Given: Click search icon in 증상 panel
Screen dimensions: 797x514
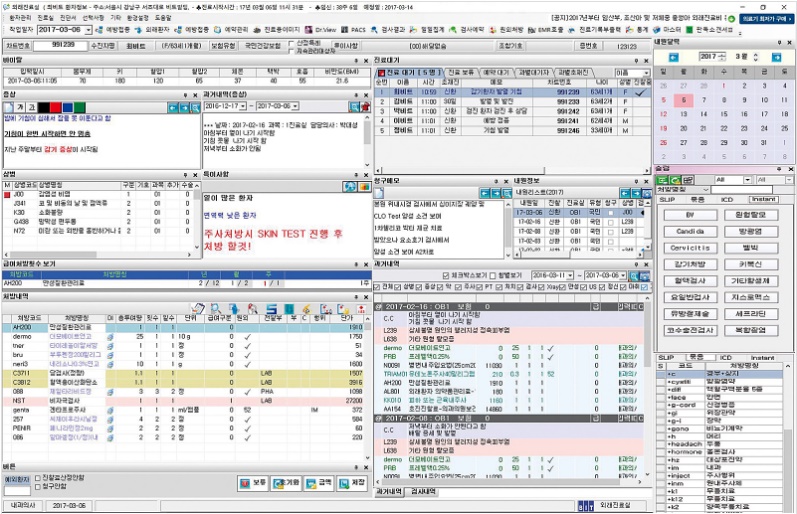Looking at the screenshot, I should 195,107.
